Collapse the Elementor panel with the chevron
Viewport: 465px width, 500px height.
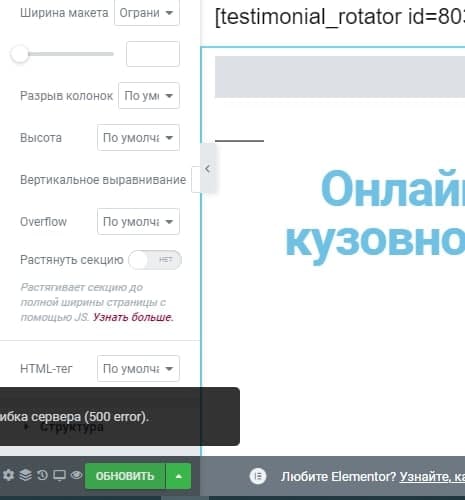pos(208,169)
